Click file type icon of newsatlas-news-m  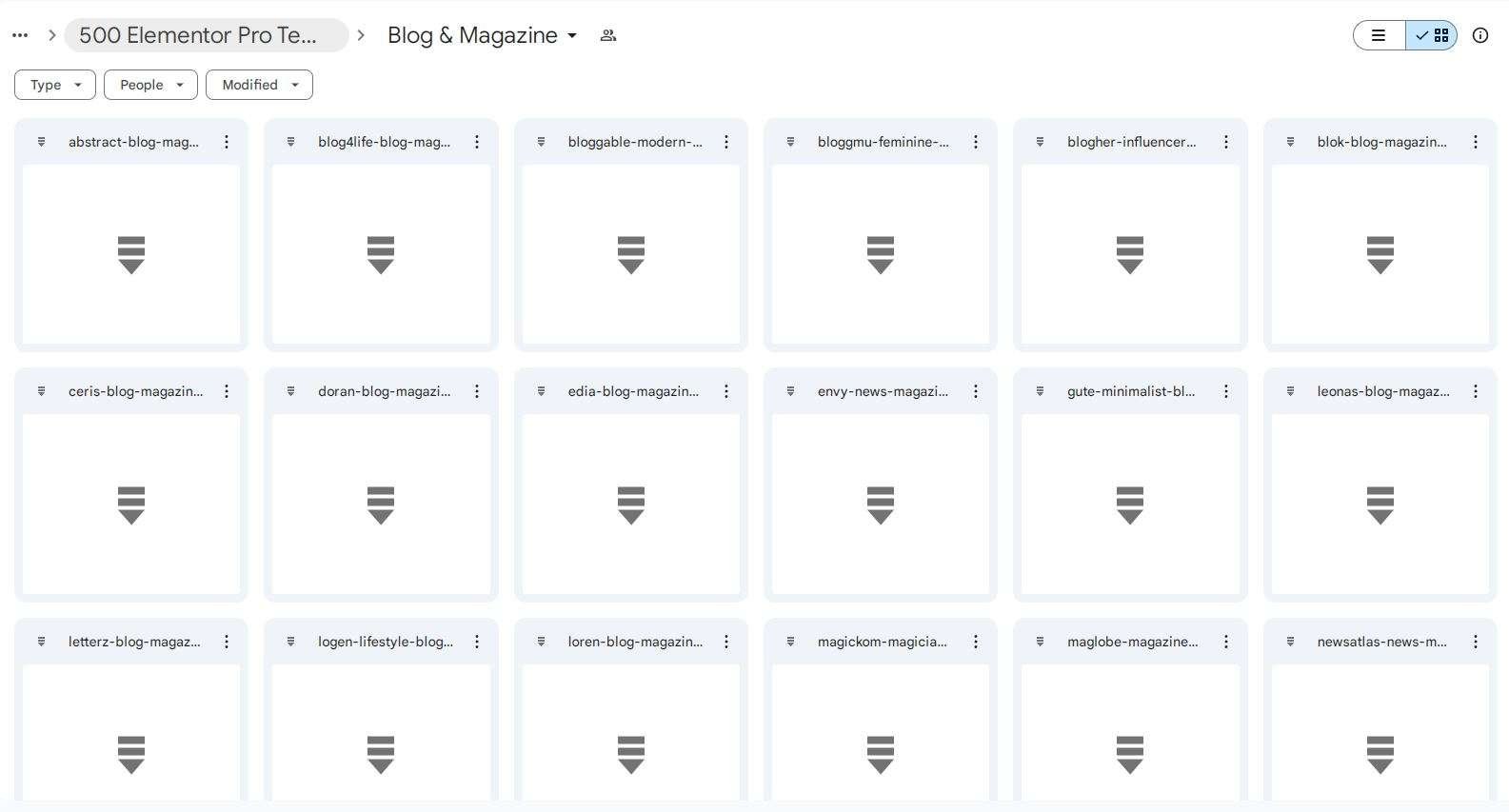click(1290, 642)
